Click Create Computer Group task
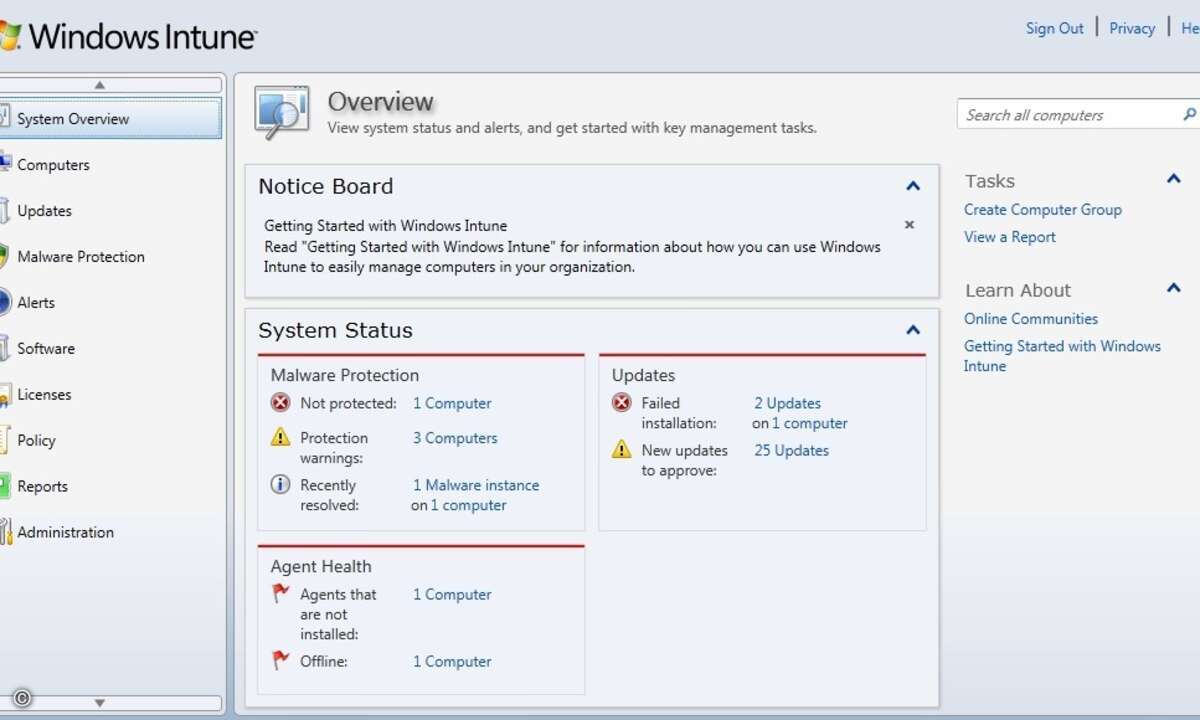 (1043, 209)
